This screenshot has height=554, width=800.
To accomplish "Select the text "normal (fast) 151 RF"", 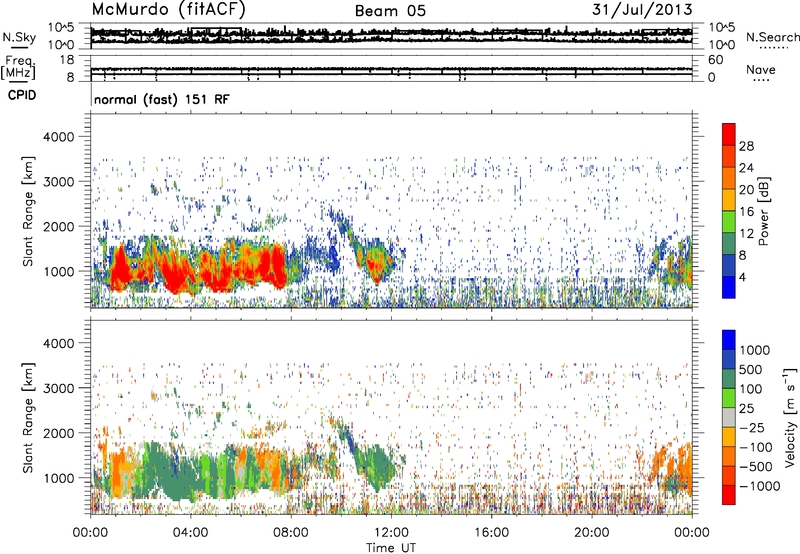I will coord(162,99).
